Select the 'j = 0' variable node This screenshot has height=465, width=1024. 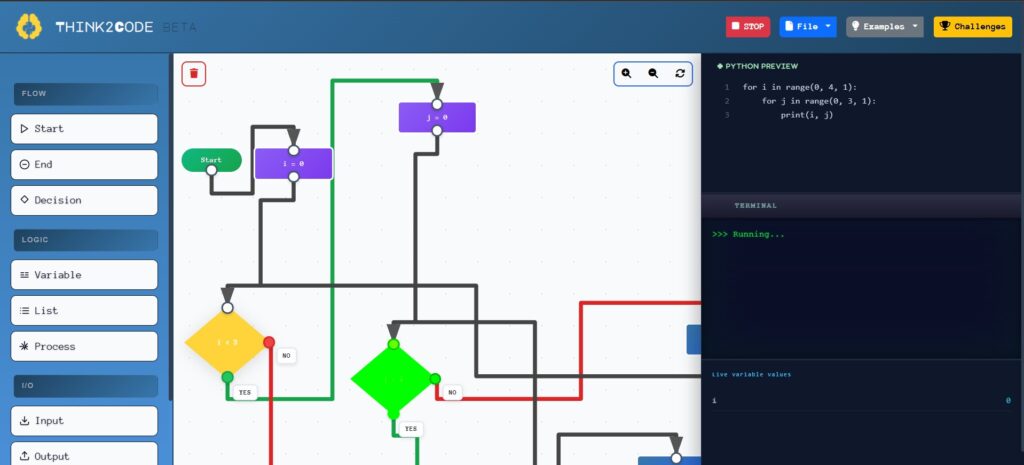(437, 118)
